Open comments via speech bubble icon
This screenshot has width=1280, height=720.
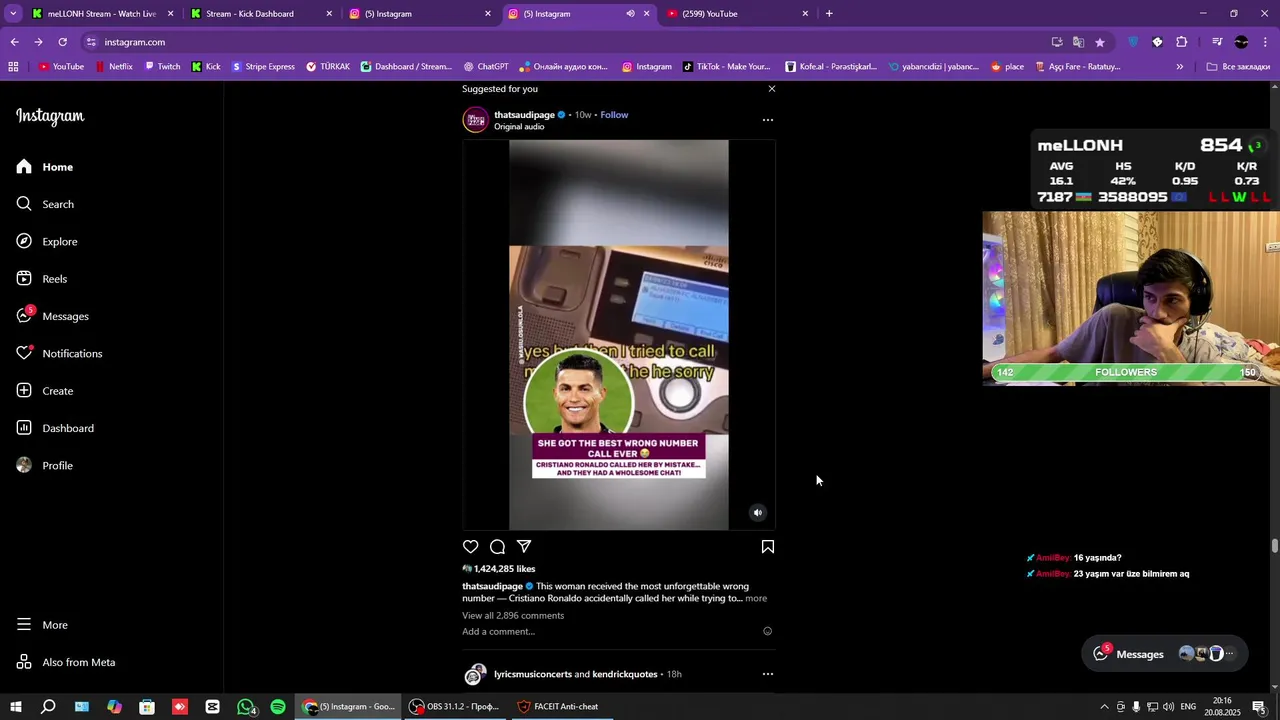click(x=497, y=547)
